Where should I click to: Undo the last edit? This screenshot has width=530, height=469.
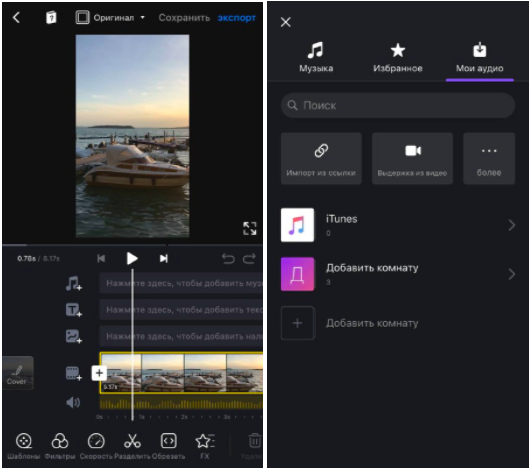pos(228,258)
